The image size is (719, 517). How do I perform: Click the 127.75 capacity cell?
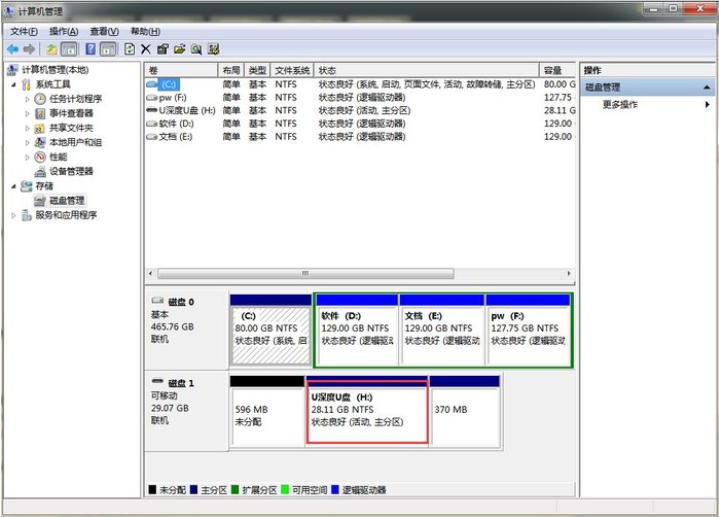coord(558,97)
